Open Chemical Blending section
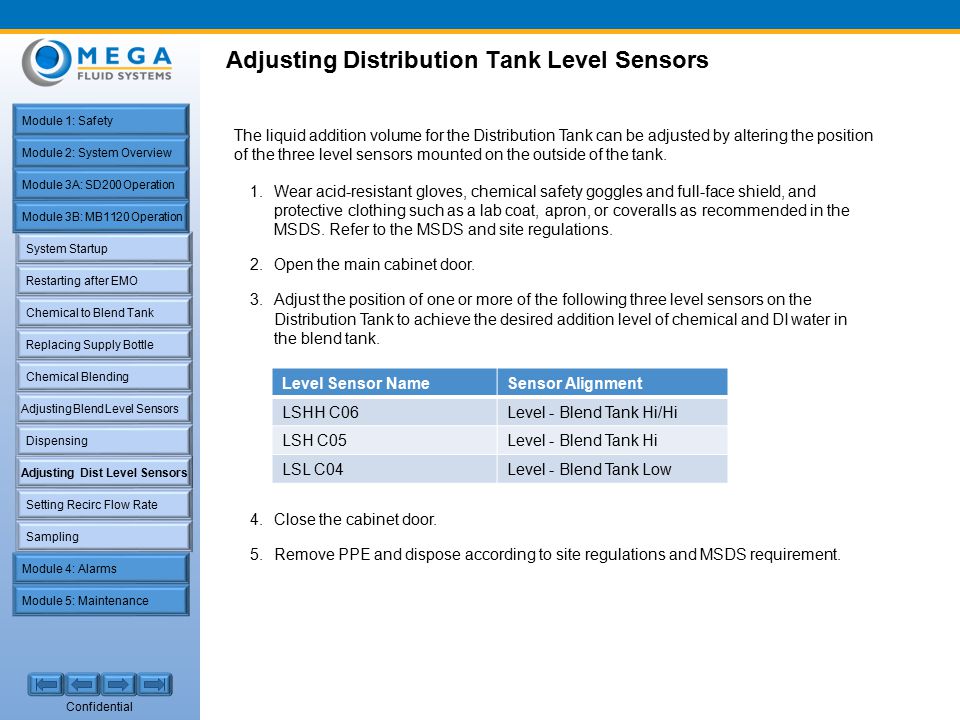The height and width of the screenshot is (720, 960). click(103, 377)
